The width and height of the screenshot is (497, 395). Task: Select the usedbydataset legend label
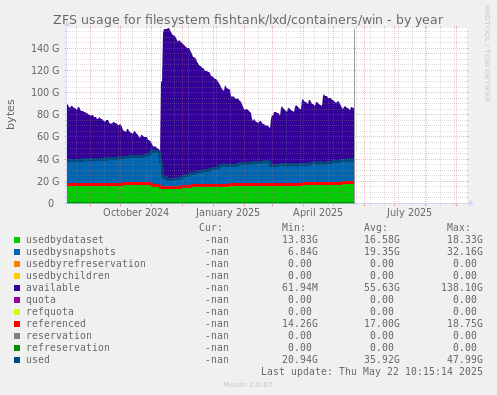pos(65,240)
